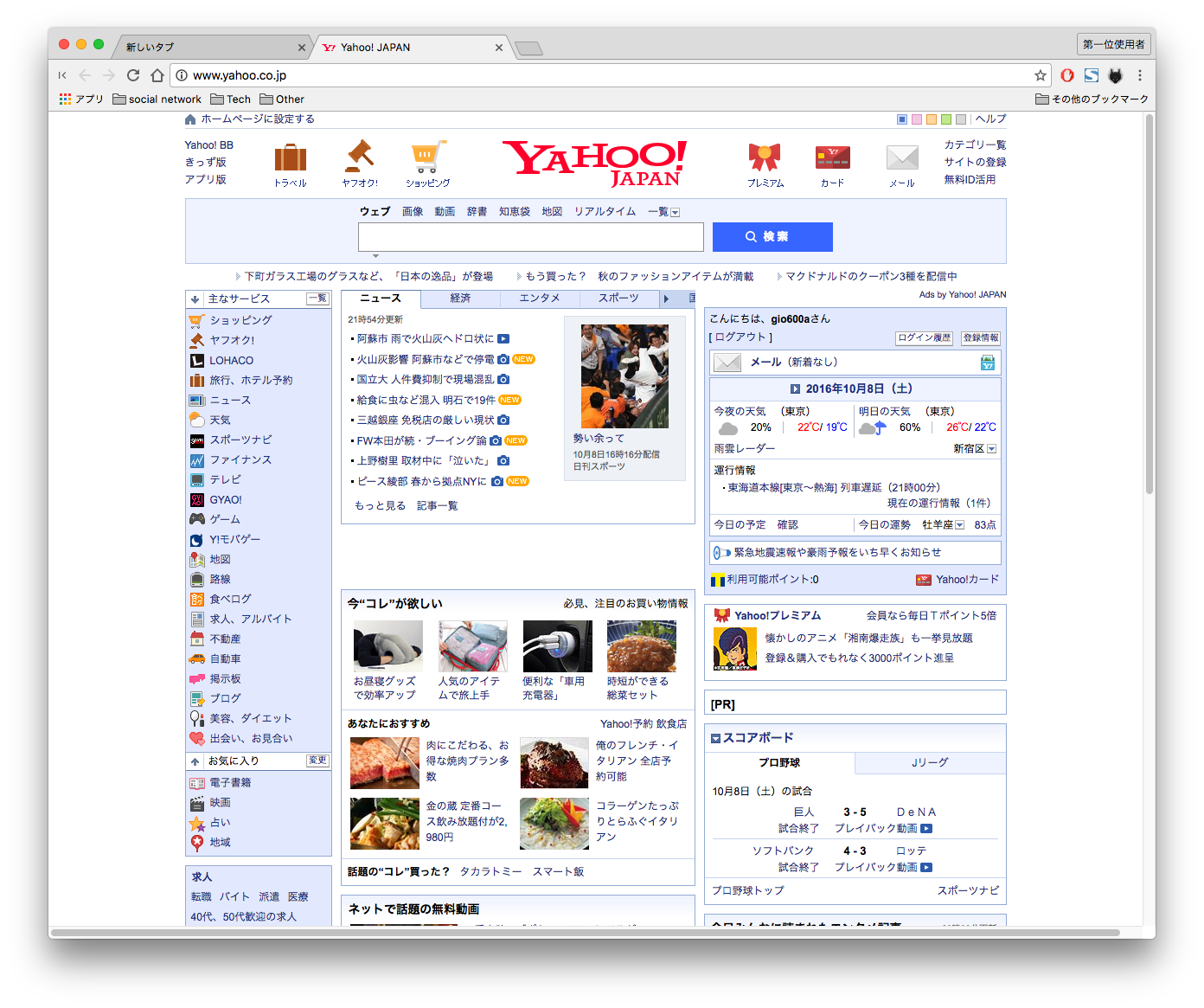1204x1008 pixels.
Task: Select the green theme color swatch
Action: (x=946, y=119)
